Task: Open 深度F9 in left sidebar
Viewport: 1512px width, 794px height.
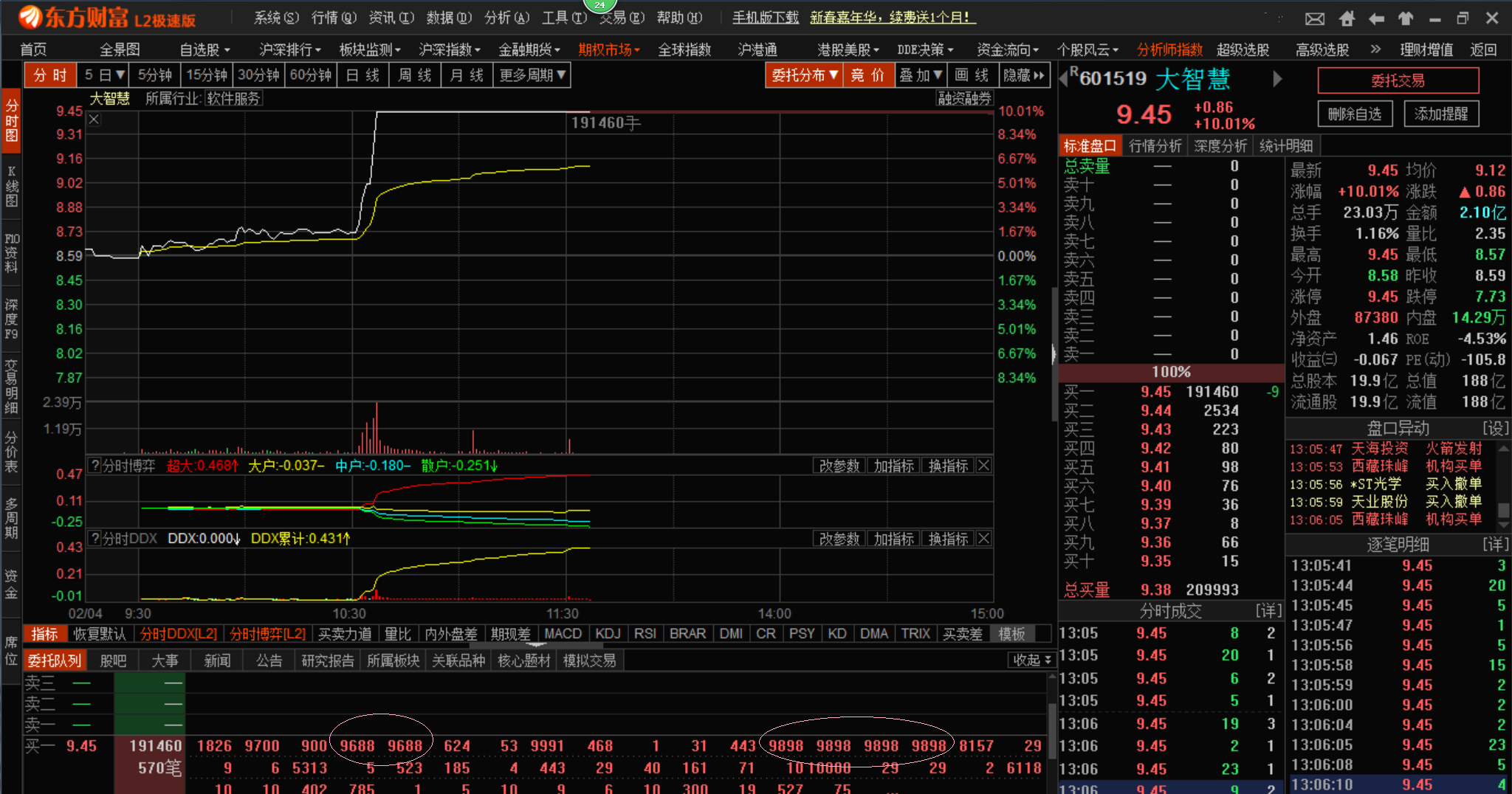Action: click(11, 319)
